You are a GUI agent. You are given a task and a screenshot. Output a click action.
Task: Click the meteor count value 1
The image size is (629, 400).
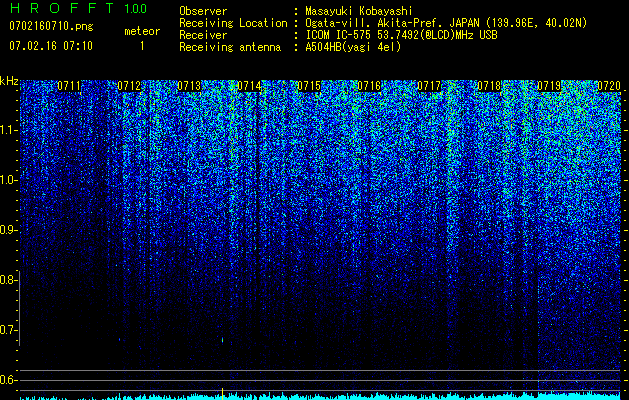142,46
